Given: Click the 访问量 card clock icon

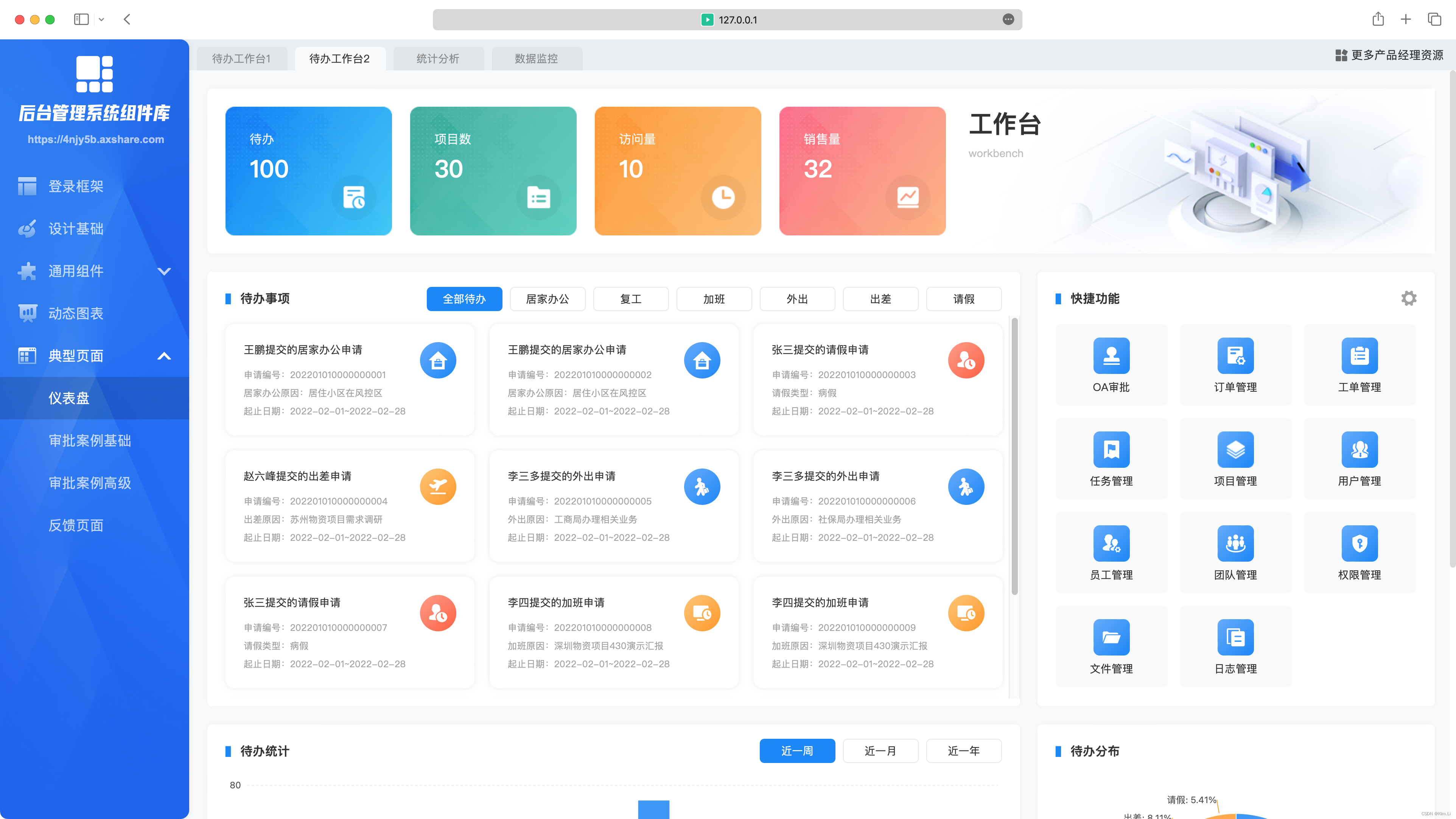Looking at the screenshot, I should [723, 197].
